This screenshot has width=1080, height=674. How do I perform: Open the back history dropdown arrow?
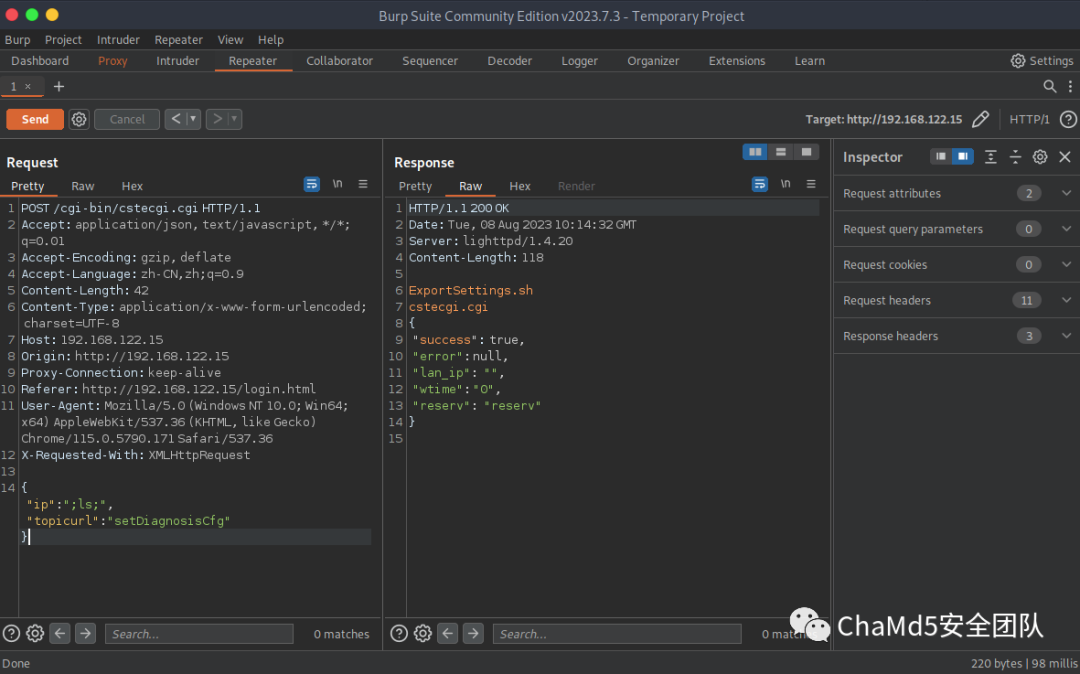pos(194,119)
